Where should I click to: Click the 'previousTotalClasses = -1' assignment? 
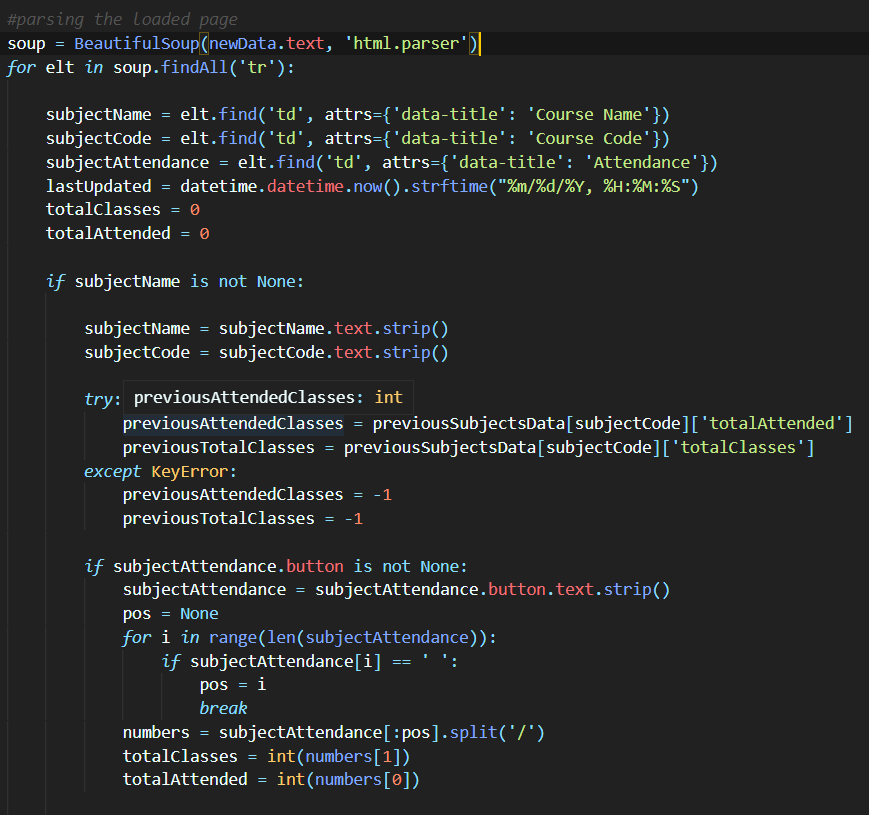coord(242,519)
